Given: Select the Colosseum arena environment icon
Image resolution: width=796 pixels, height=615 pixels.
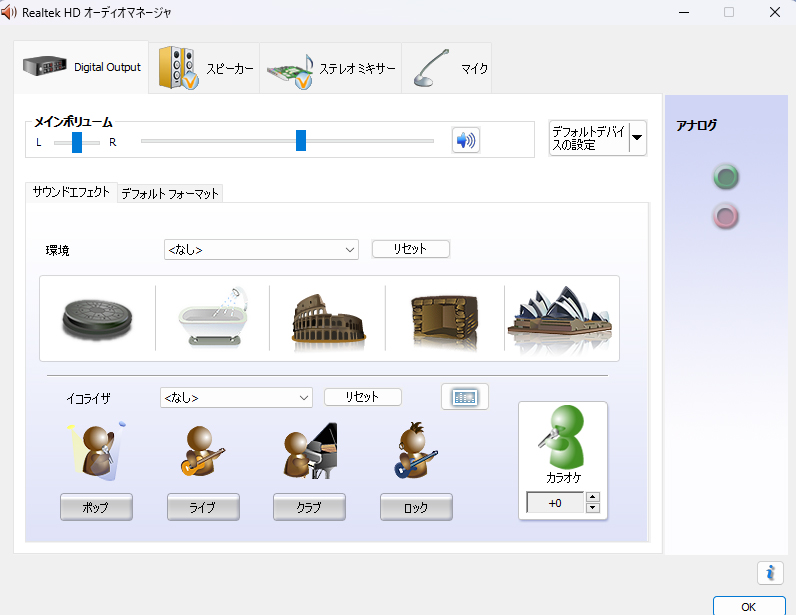Looking at the screenshot, I should [x=327, y=318].
